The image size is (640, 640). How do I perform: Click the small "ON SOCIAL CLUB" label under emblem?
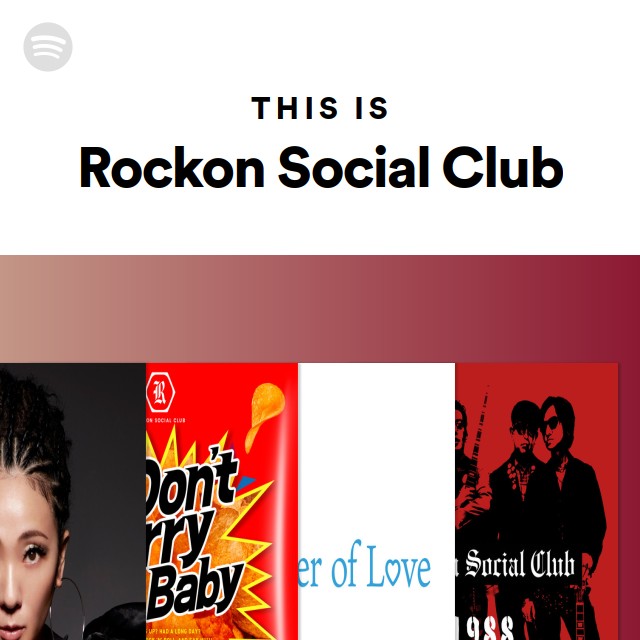click(x=166, y=420)
